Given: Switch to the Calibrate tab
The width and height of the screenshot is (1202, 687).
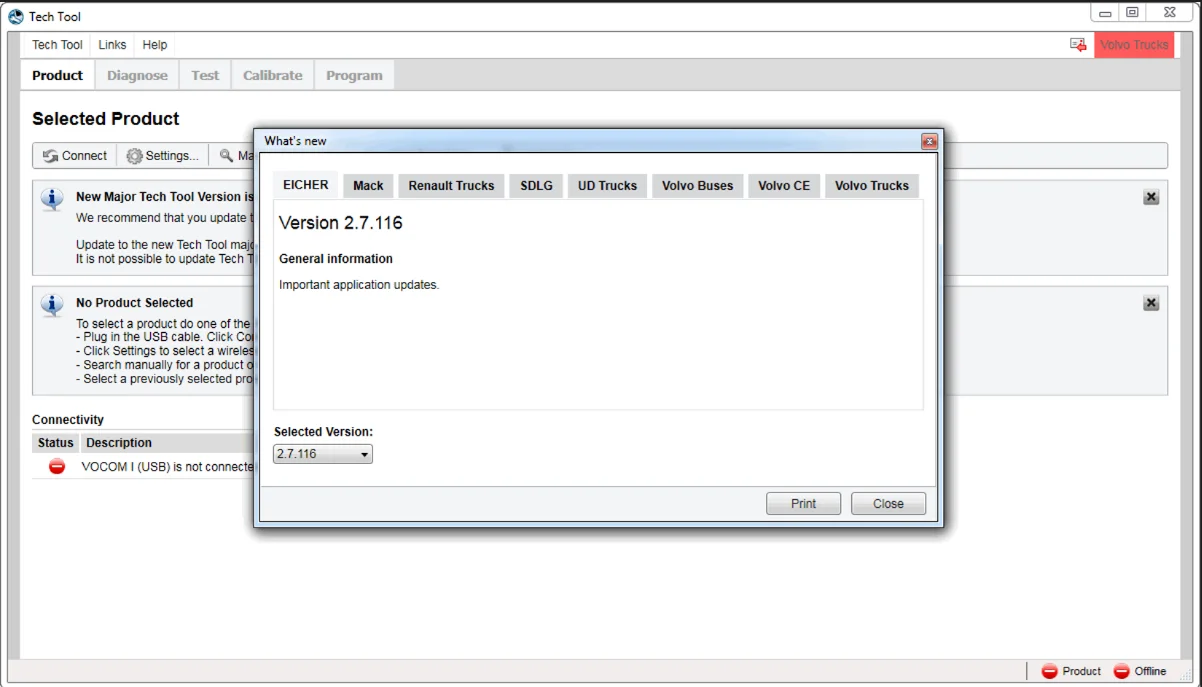Looking at the screenshot, I should pyautogui.click(x=273, y=75).
